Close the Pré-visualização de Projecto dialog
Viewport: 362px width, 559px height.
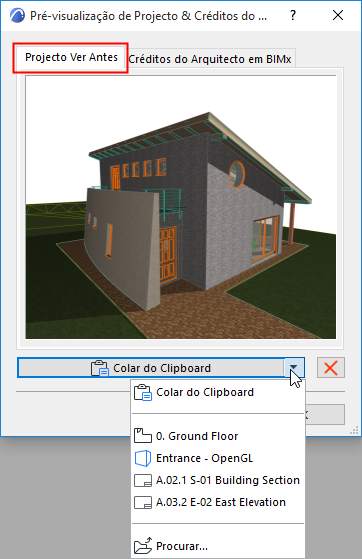pyautogui.click(x=337, y=15)
